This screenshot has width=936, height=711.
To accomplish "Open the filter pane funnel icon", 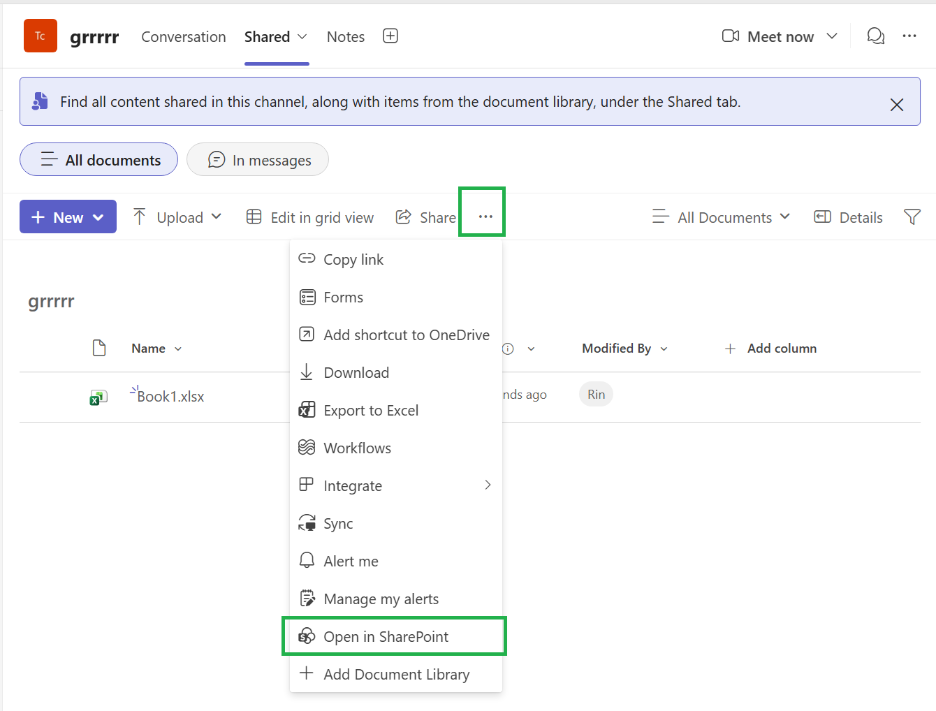I will (912, 217).
